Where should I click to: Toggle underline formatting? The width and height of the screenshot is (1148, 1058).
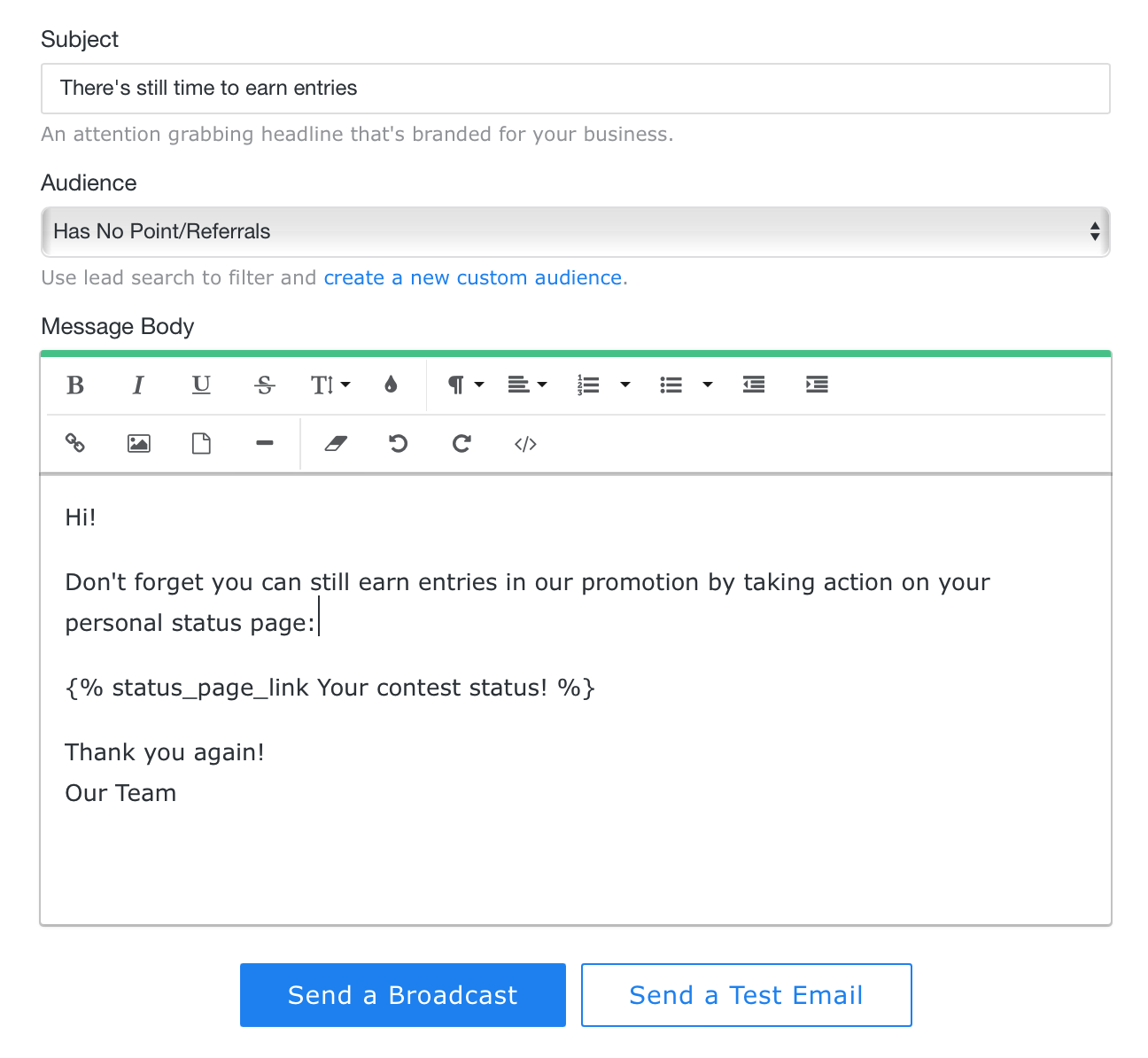point(201,385)
